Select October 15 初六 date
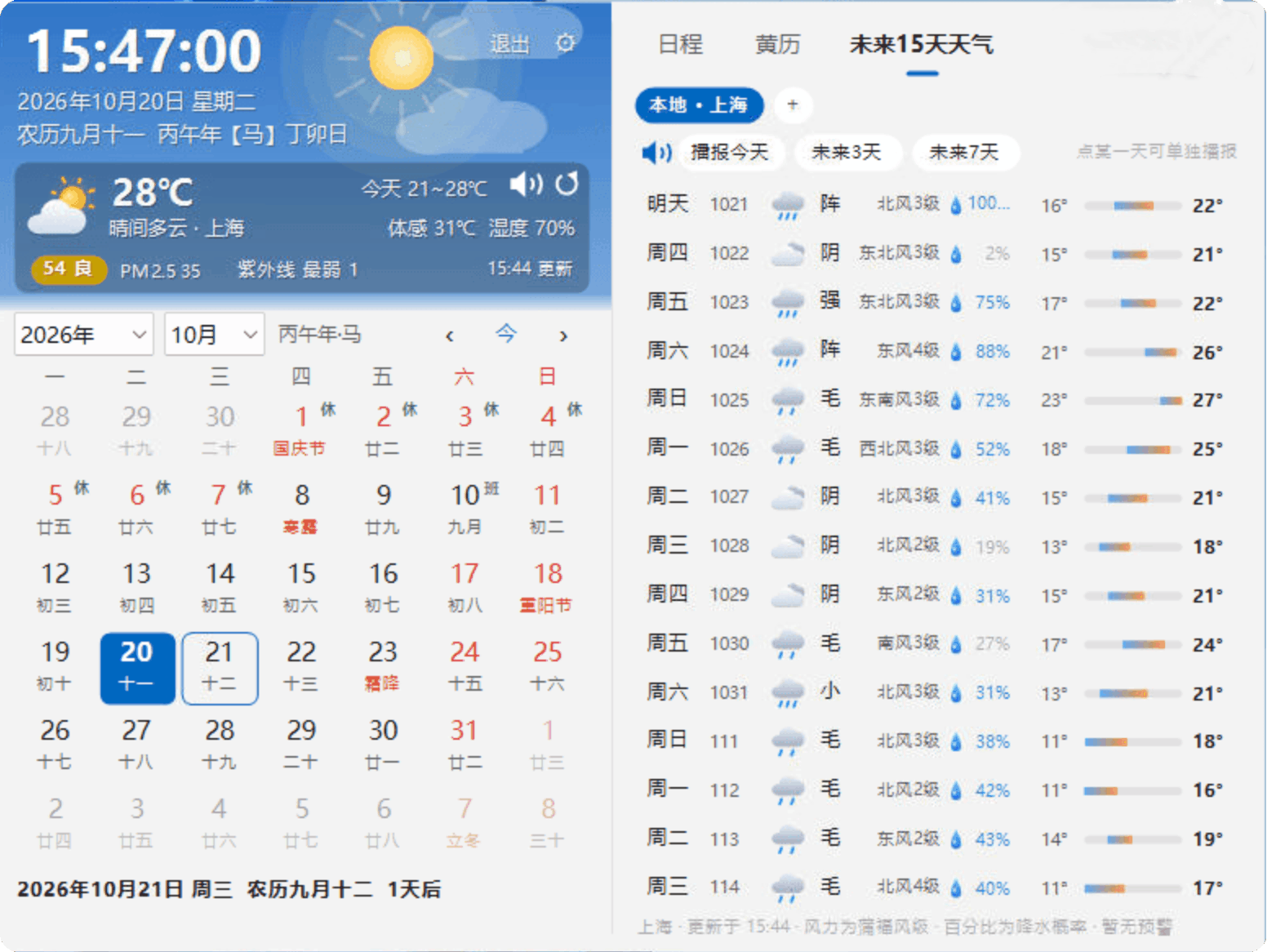 pyautogui.click(x=301, y=587)
